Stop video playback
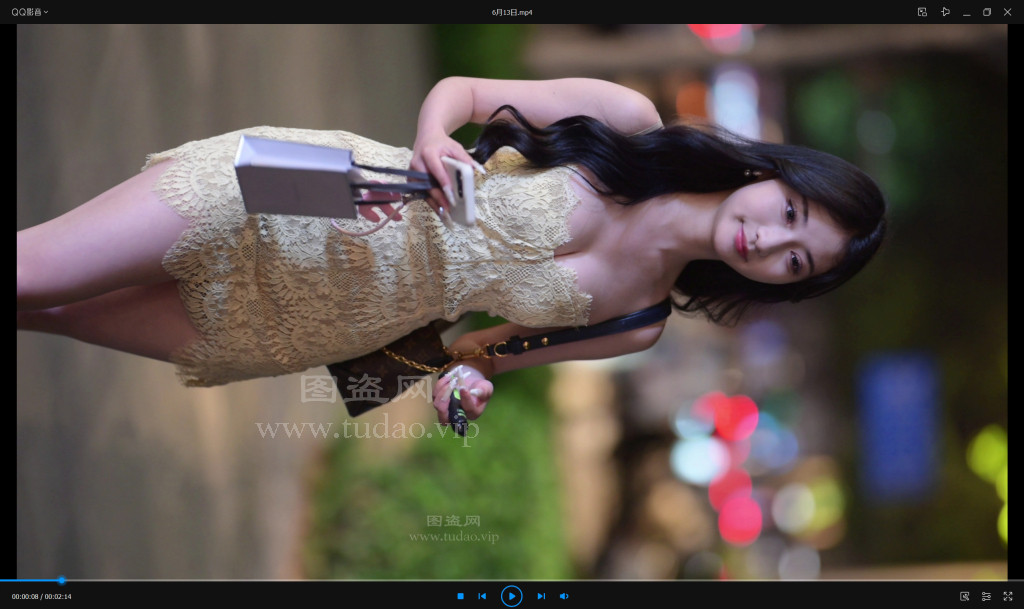This screenshot has height=609, width=1024. click(460, 596)
